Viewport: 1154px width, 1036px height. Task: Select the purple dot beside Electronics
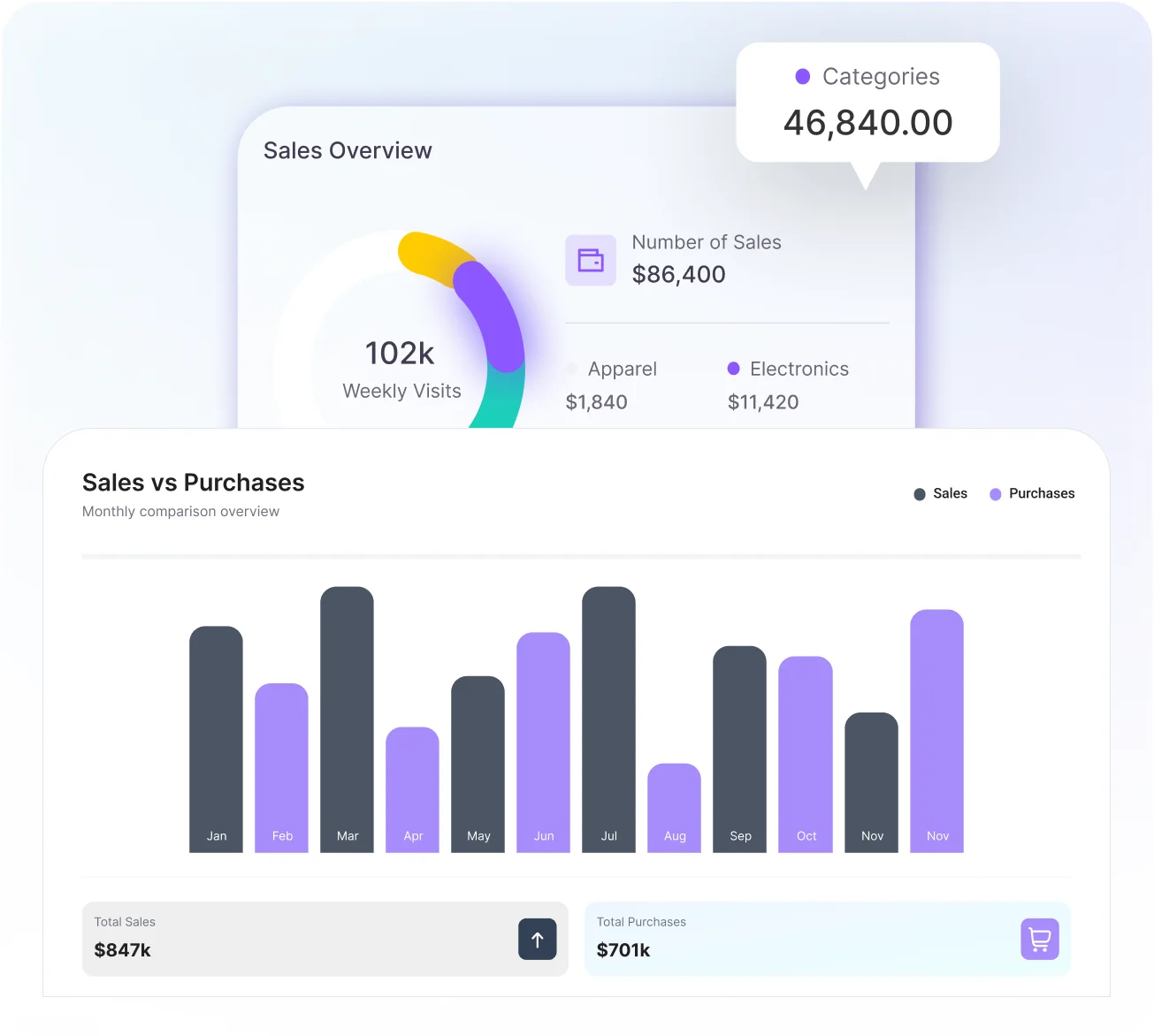click(x=733, y=368)
